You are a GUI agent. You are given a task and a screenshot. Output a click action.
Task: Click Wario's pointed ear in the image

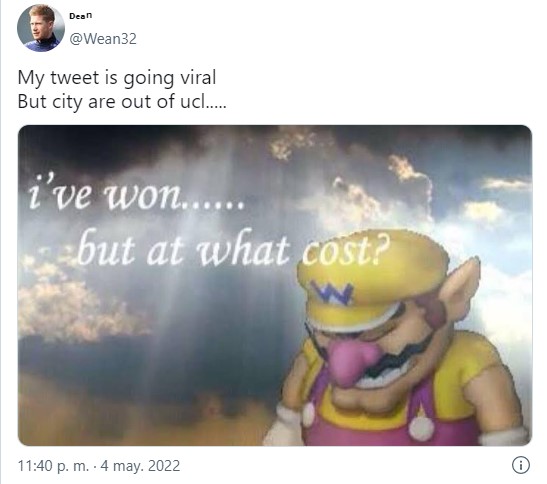[460, 286]
